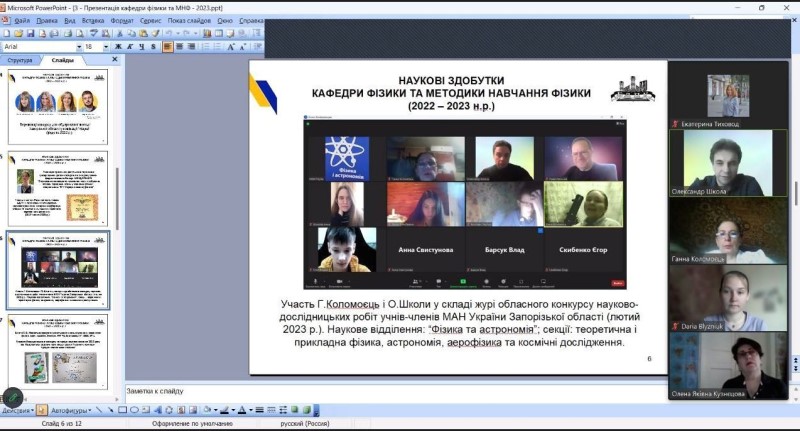Increase font size with large A icon
The height and width of the screenshot is (431, 800).
pos(230,46)
